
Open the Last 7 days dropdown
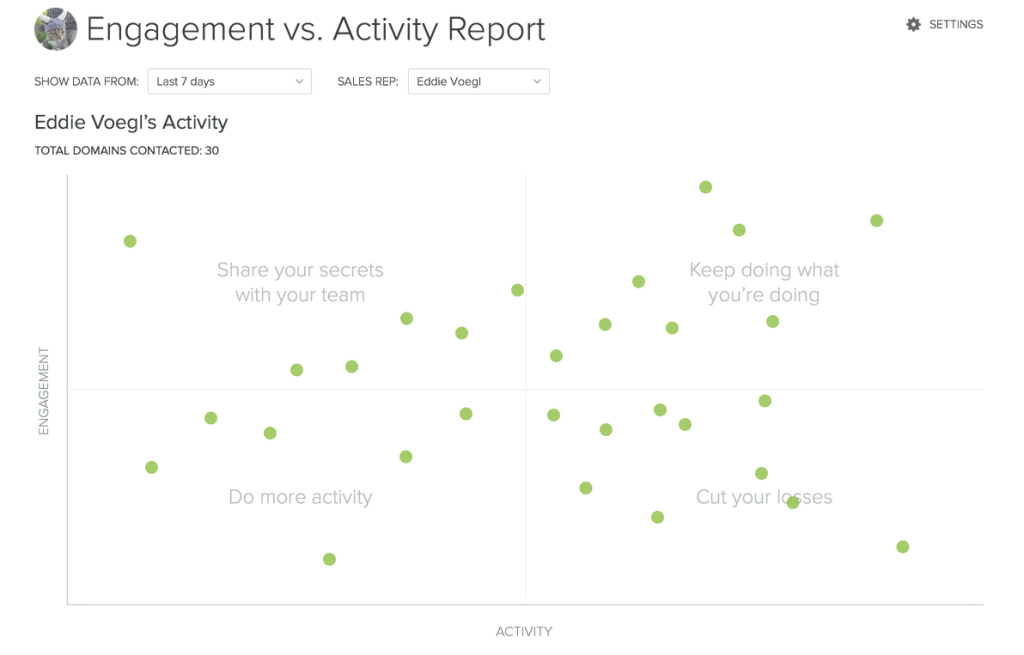tap(230, 82)
